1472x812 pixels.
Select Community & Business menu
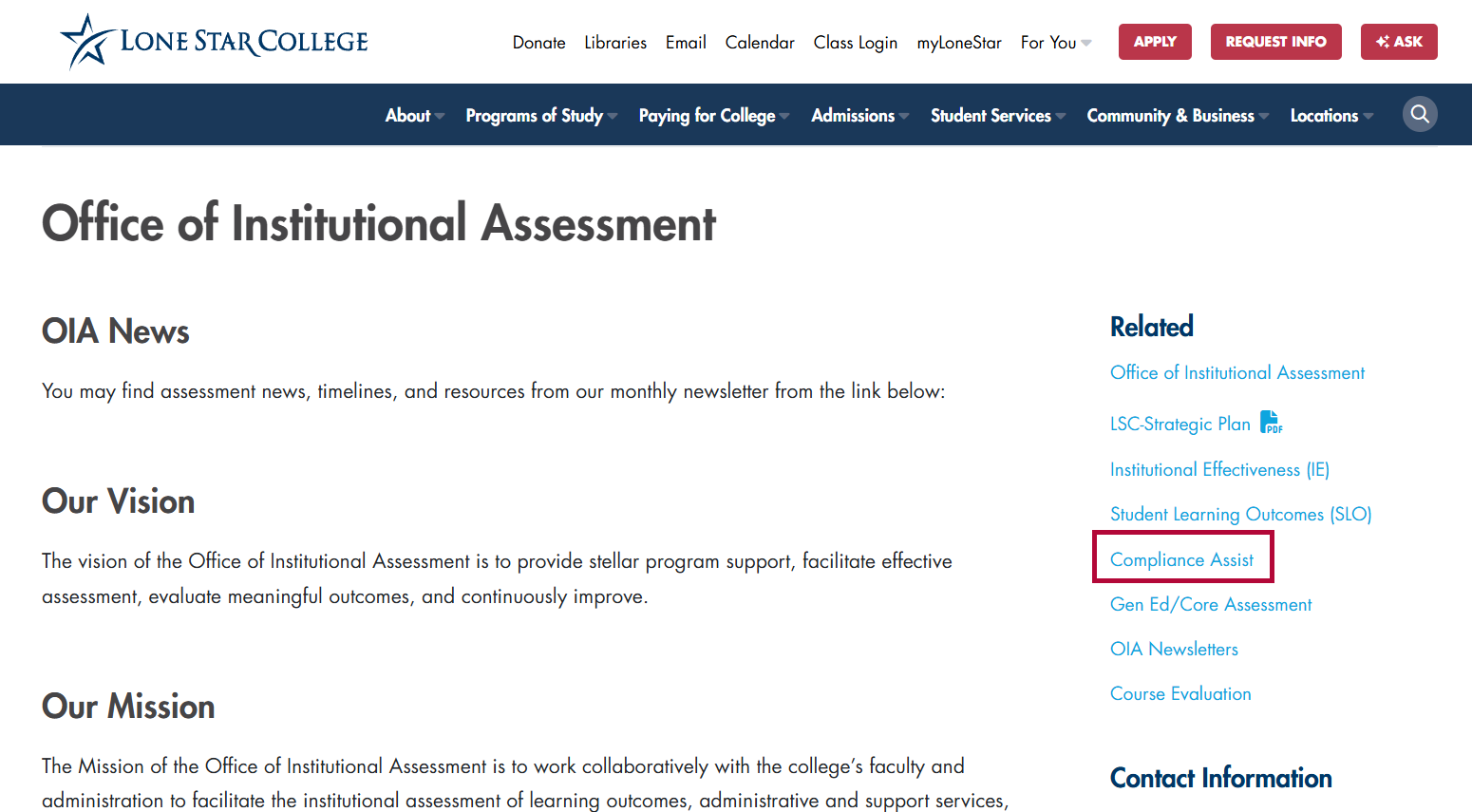click(1178, 115)
